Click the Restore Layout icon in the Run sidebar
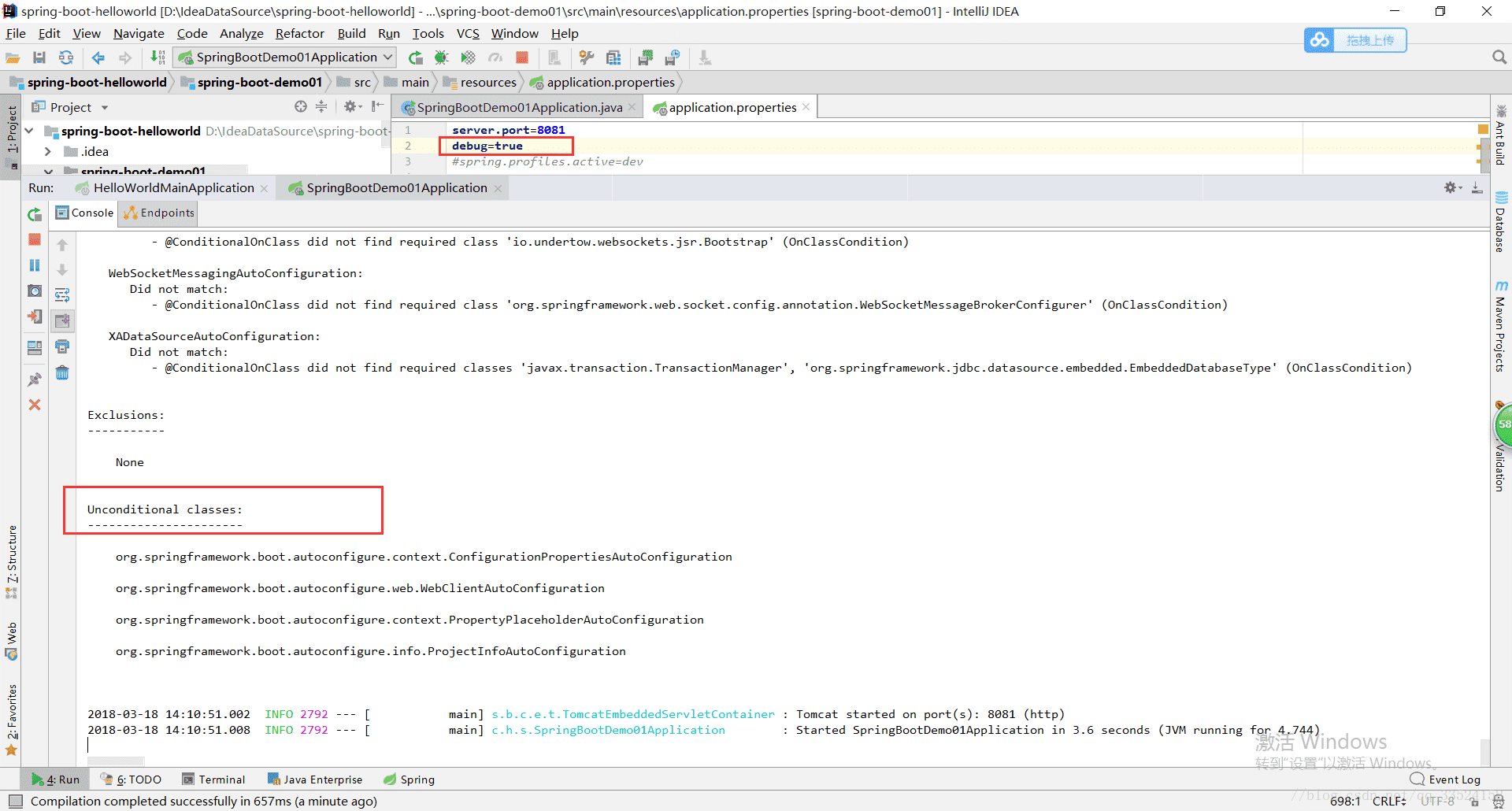Image resolution: width=1512 pixels, height=811 pixels. tap(35, 348)
